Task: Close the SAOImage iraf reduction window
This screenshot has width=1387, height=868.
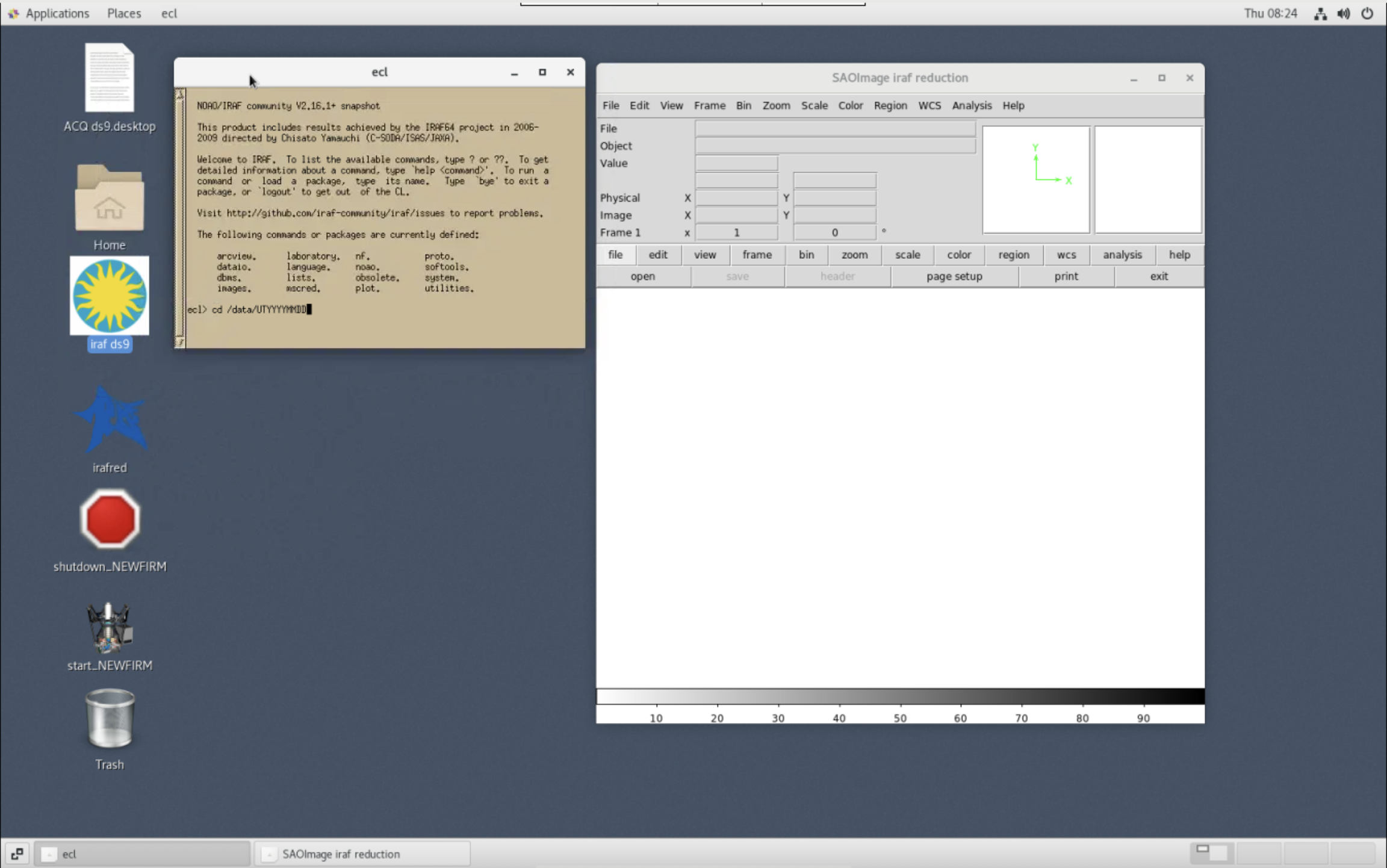Action: pos(1190,78)
